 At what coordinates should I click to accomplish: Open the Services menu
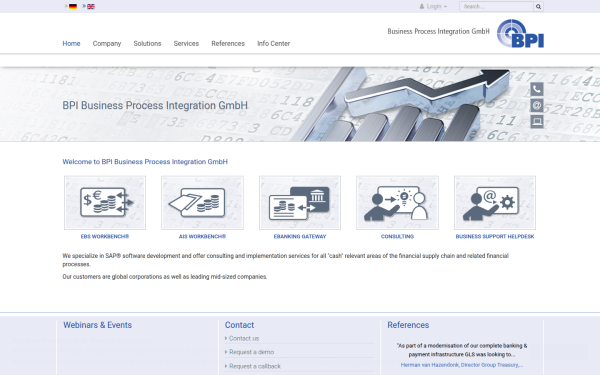[x=186, y=44]
